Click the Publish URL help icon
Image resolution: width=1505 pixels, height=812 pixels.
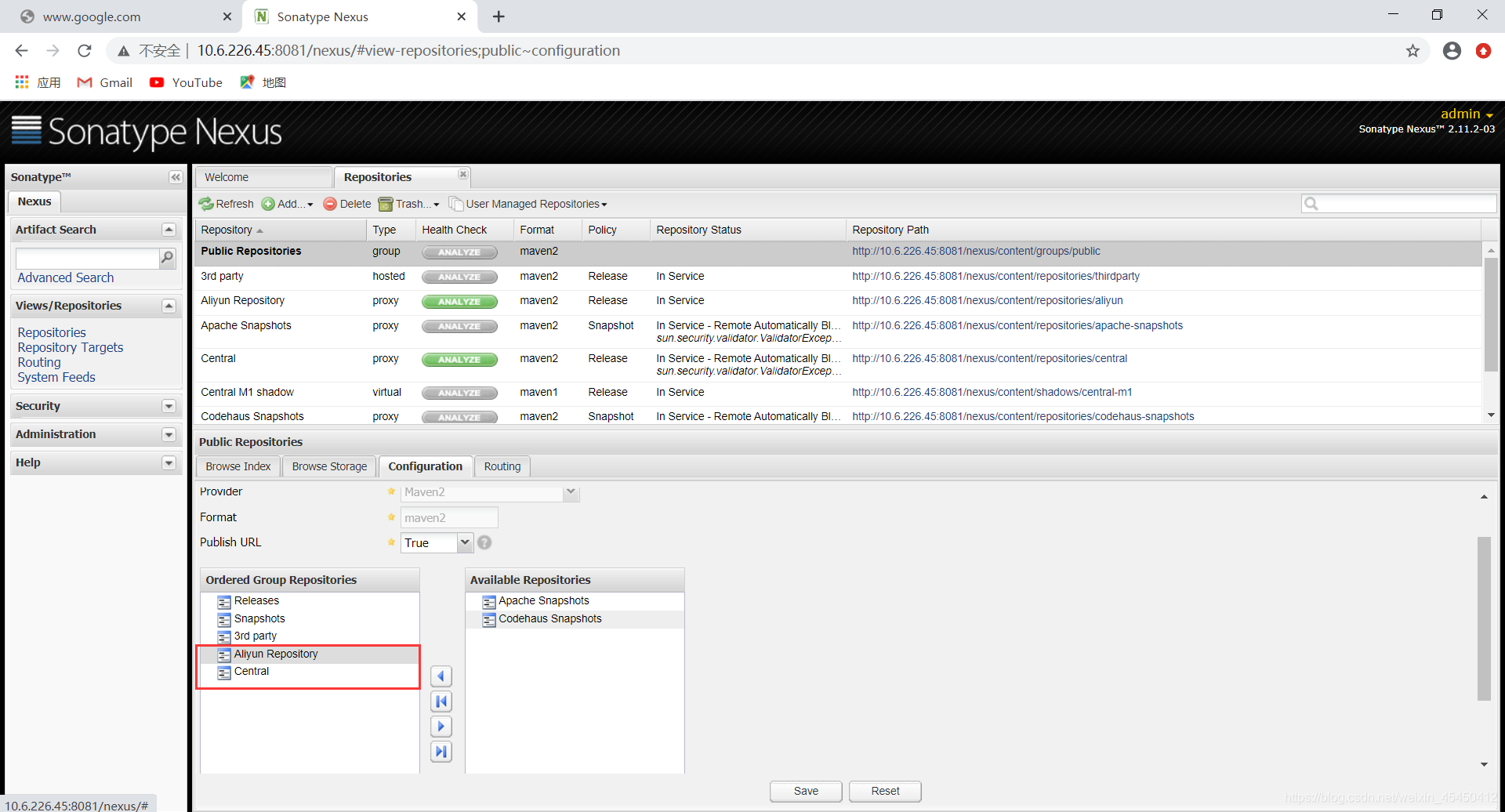coord(484,542)
